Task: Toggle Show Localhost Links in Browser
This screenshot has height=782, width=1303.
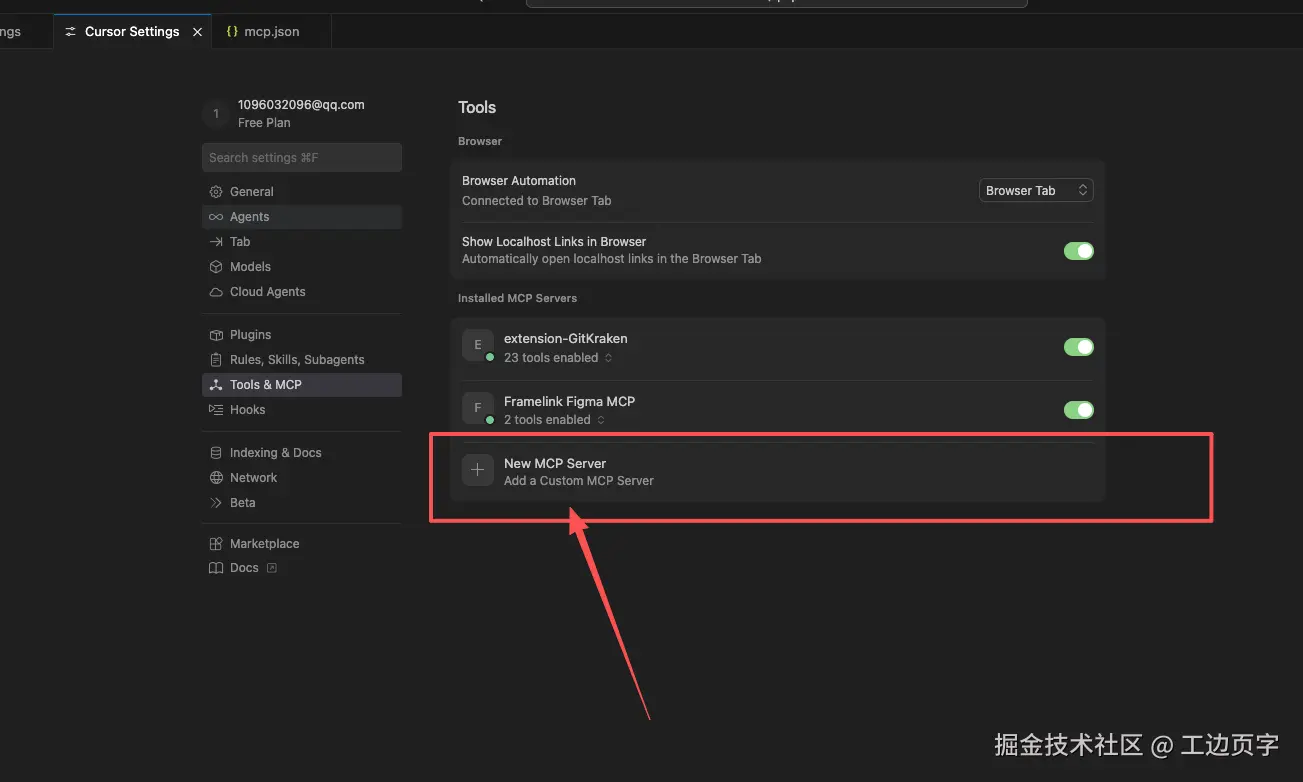Action: pos(1078,251)
